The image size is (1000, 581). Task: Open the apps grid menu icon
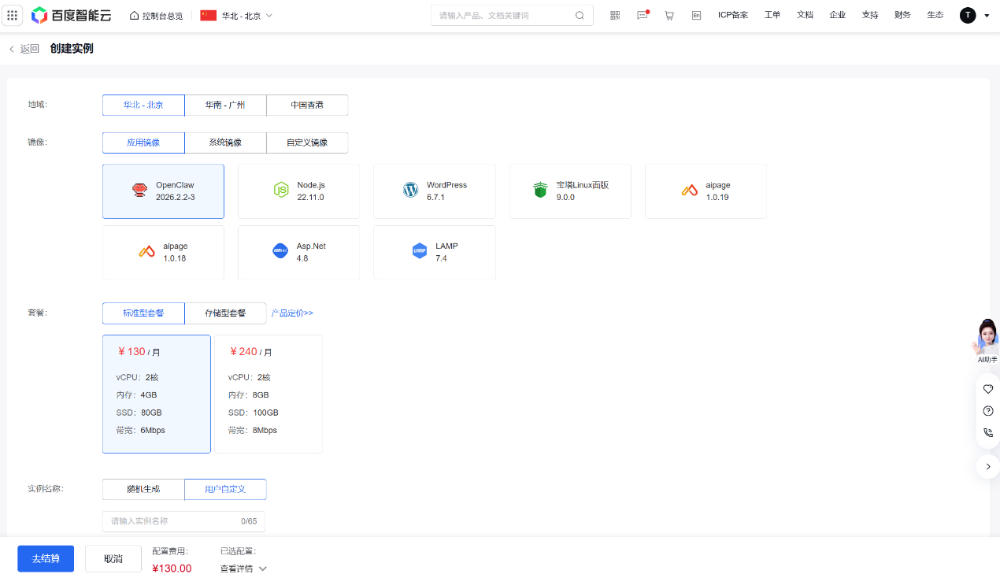click(x=12, y=15)
